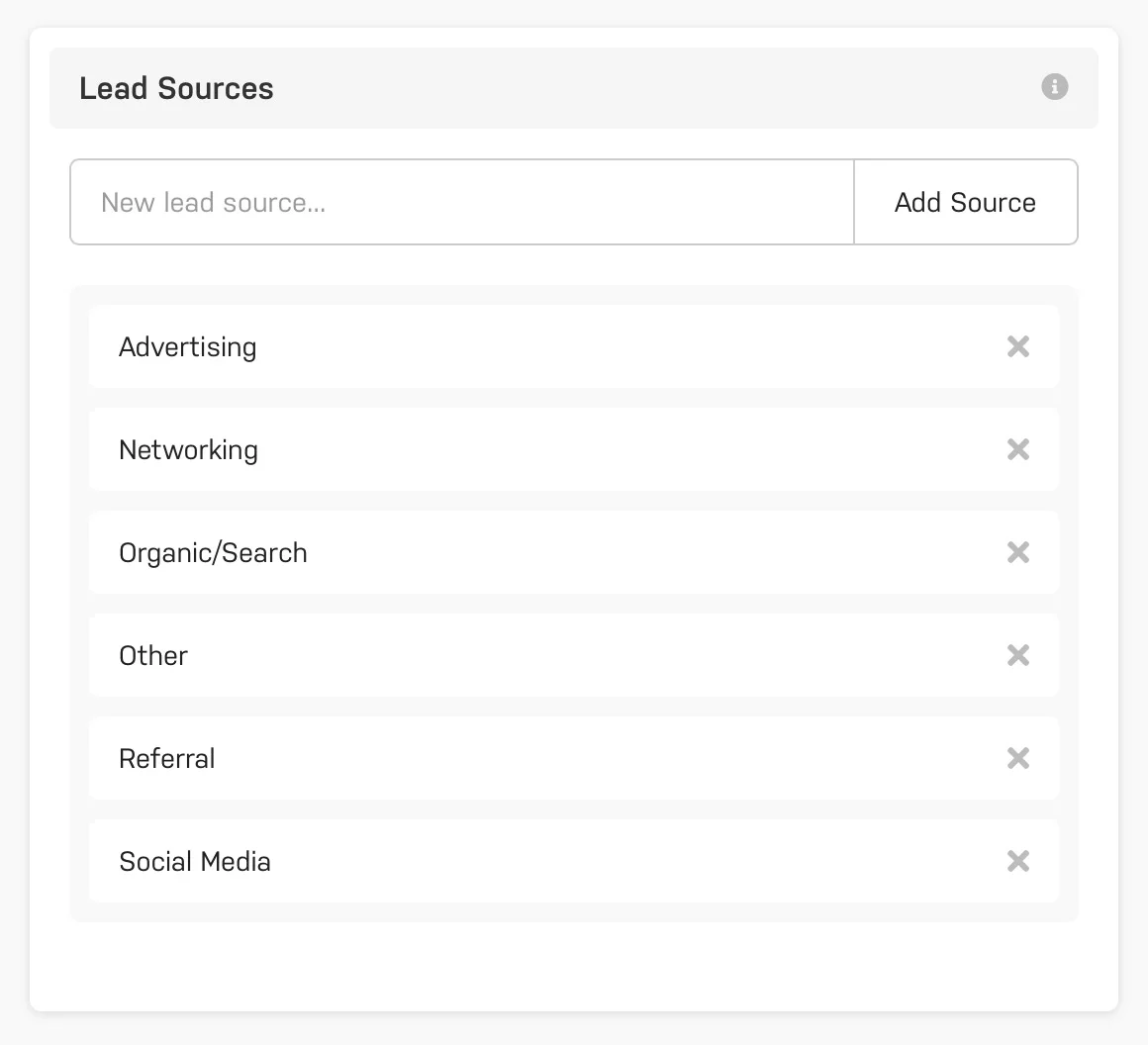Remove Organic/Search from the list
Image resolution: width=1148 pixels, height=1045 pixels.
(x=1018, y=552)
